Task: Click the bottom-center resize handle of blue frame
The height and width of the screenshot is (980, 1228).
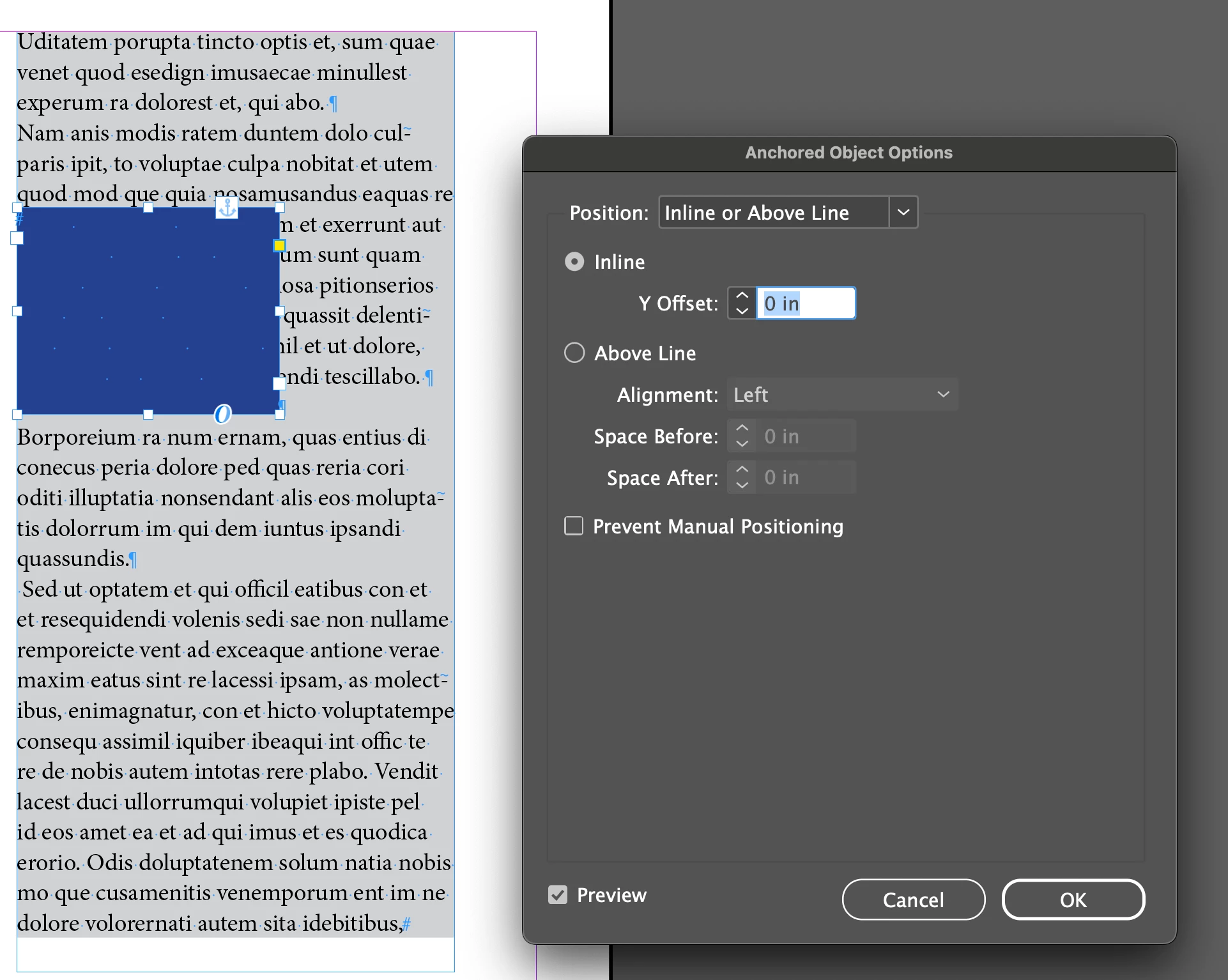Action: (x=148, y=415)
